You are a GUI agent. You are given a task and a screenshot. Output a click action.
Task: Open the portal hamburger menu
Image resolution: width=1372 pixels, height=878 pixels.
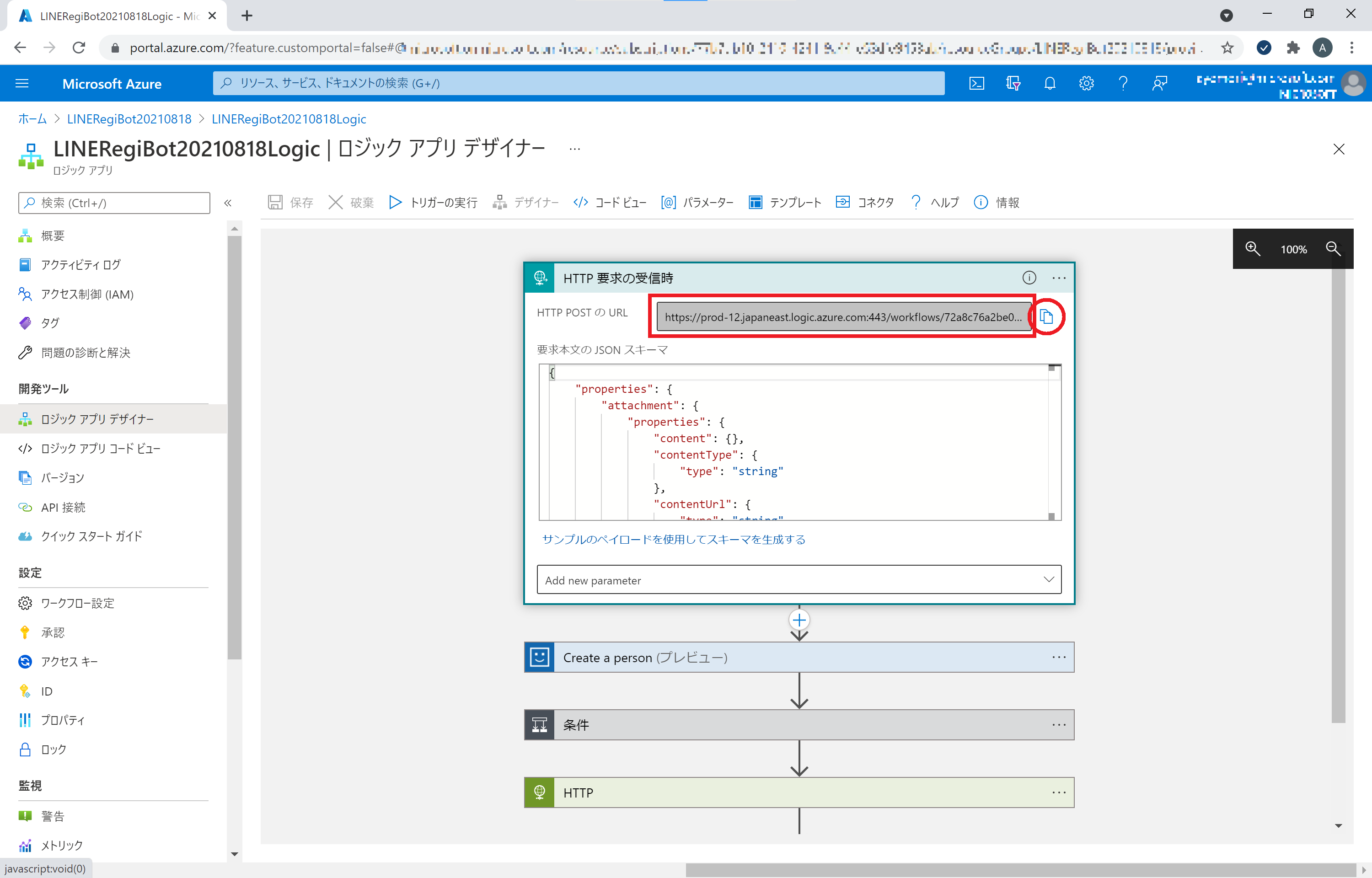22,83
